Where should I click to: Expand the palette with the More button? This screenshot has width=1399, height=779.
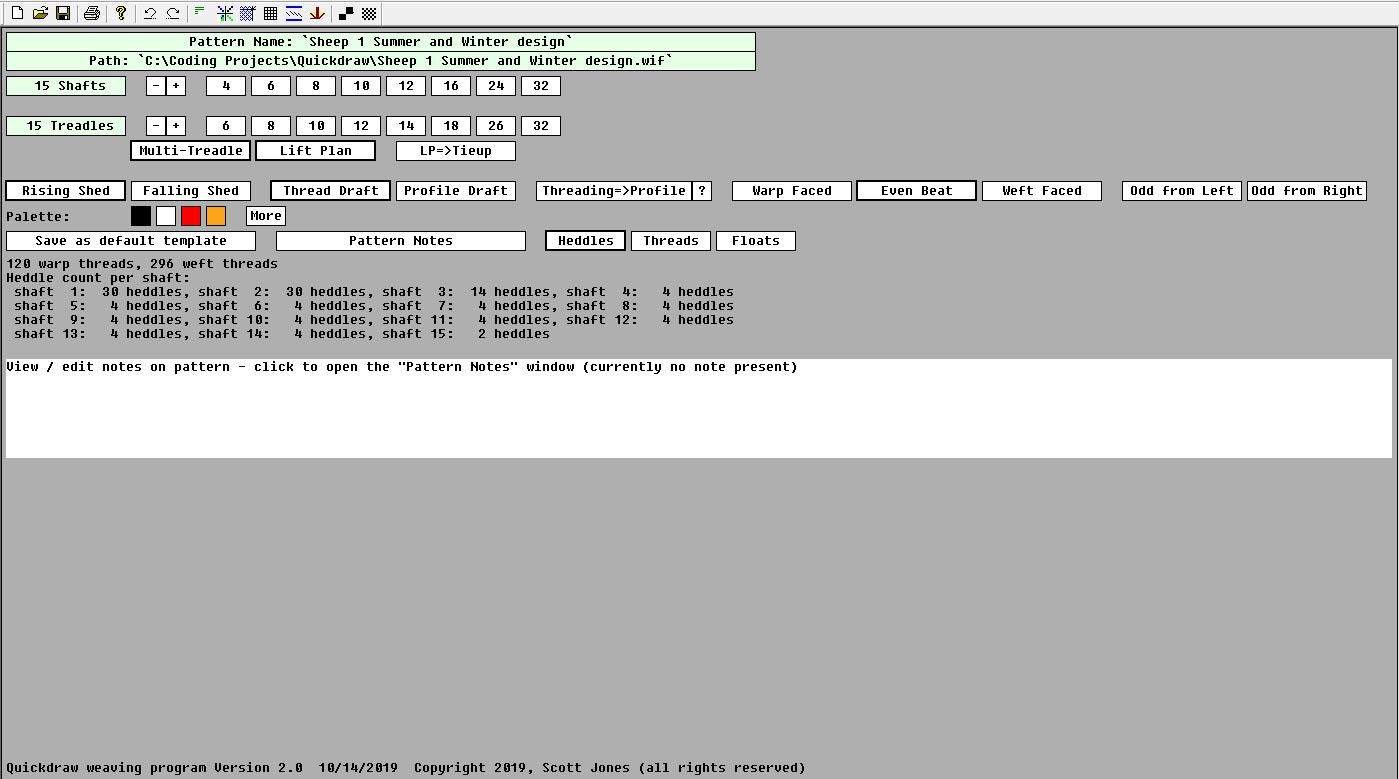click(265, 216)
